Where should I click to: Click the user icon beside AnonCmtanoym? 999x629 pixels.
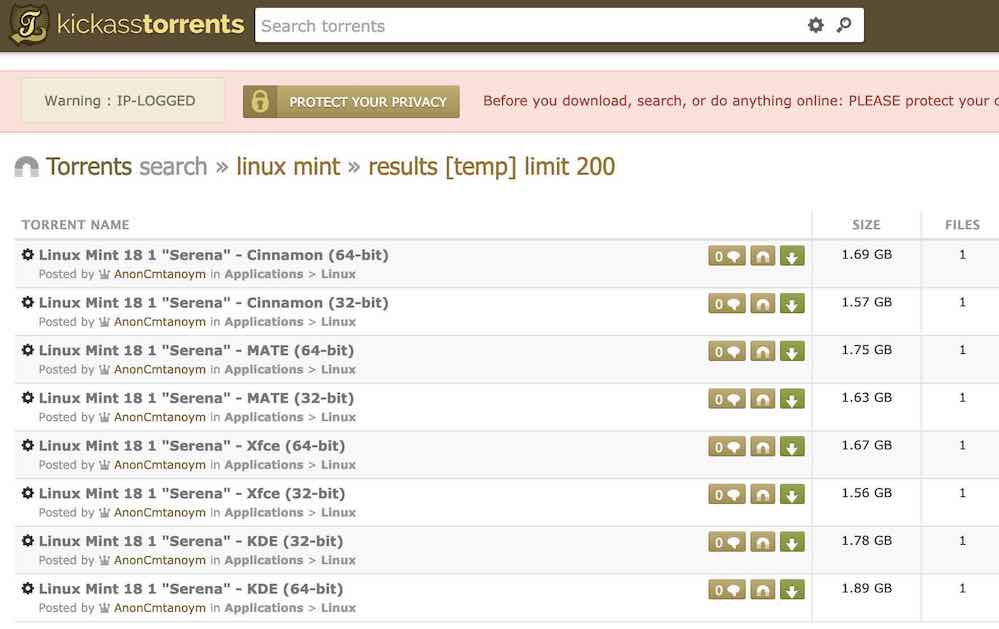104,274
